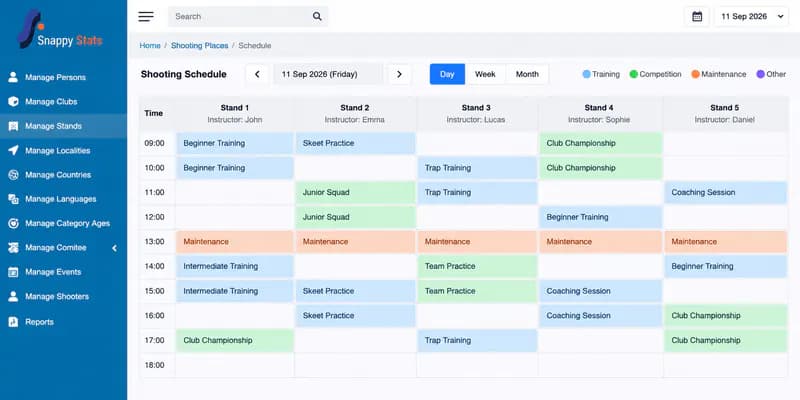Open 16:00 Club Championship on Stand 5

pos(726,315)
